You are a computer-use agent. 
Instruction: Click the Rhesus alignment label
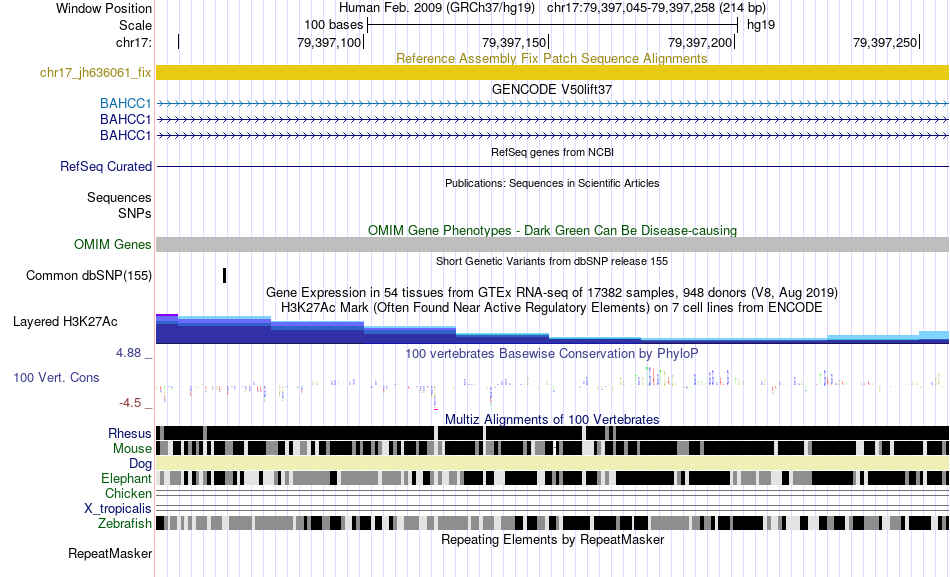(130, 433)
